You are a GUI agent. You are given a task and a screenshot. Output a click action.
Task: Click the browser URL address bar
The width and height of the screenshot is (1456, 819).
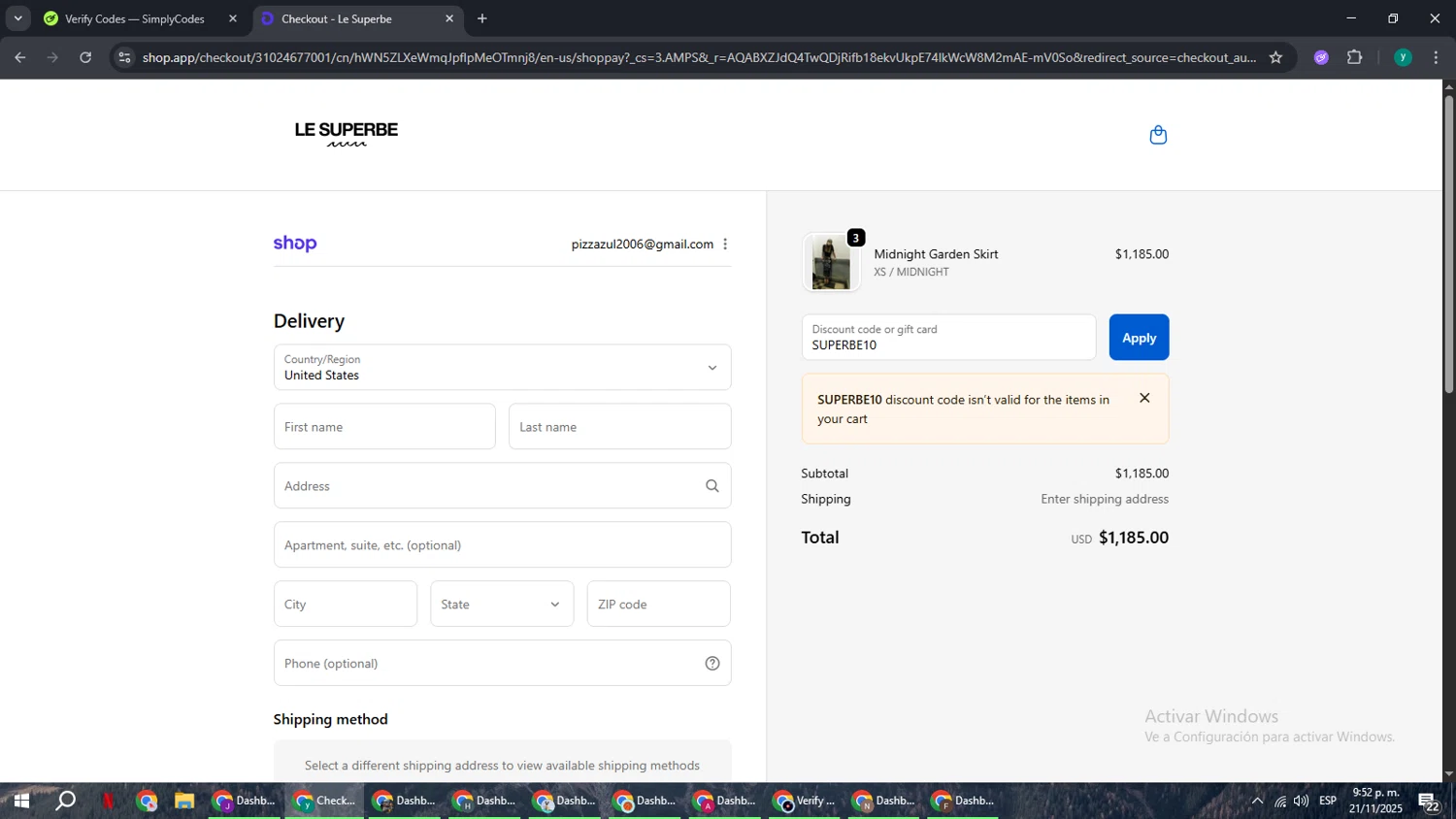click(699, 57)
